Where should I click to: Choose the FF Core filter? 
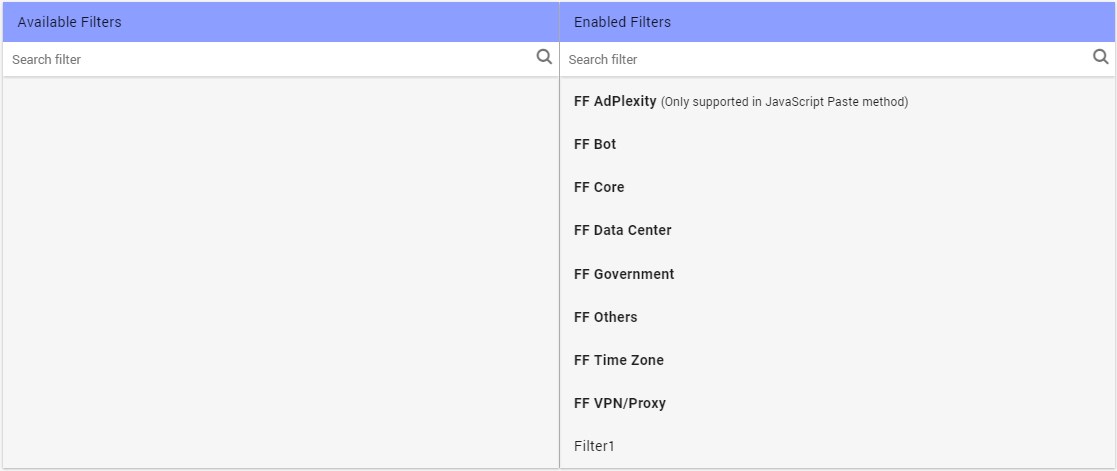(599, 187)
